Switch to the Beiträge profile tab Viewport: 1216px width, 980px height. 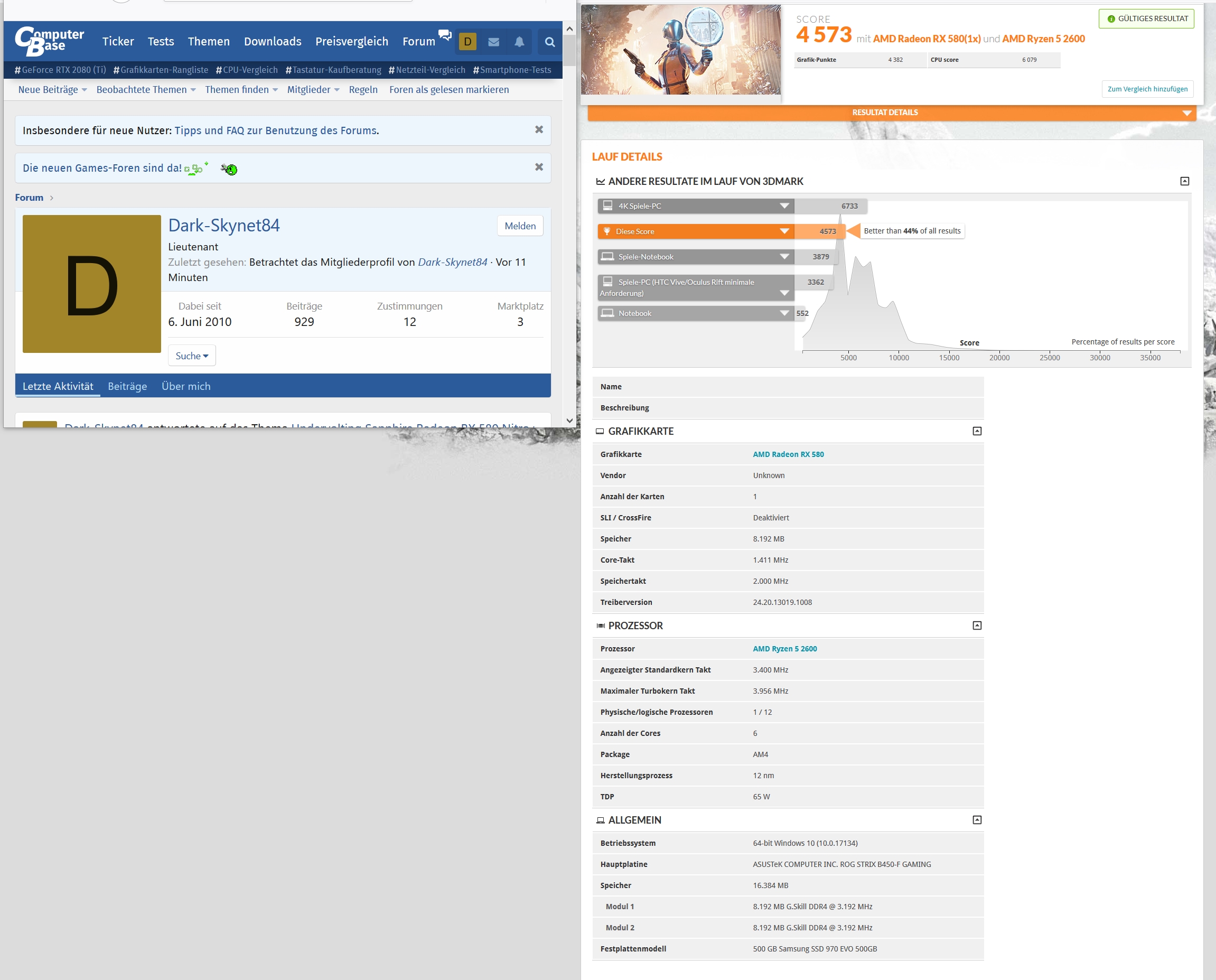tap(127, 386)
